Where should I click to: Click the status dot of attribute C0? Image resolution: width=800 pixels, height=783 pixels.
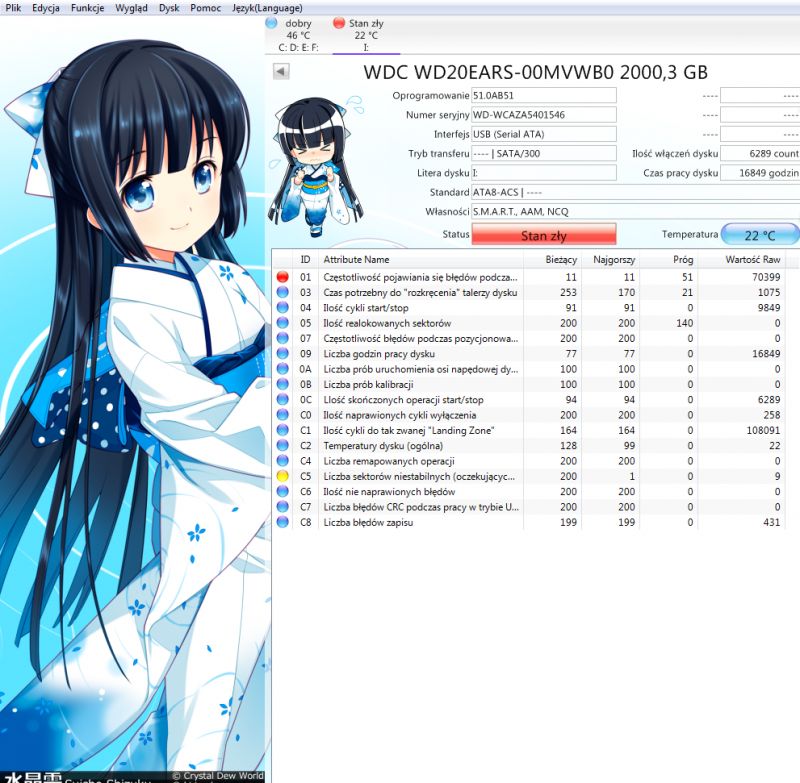tap(282, 415)
